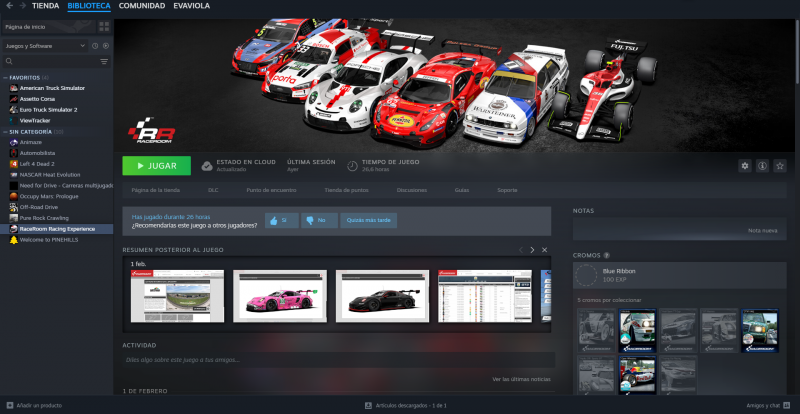Sort by recent activity clock icon

pyautogui.click(x=95, y=46)
